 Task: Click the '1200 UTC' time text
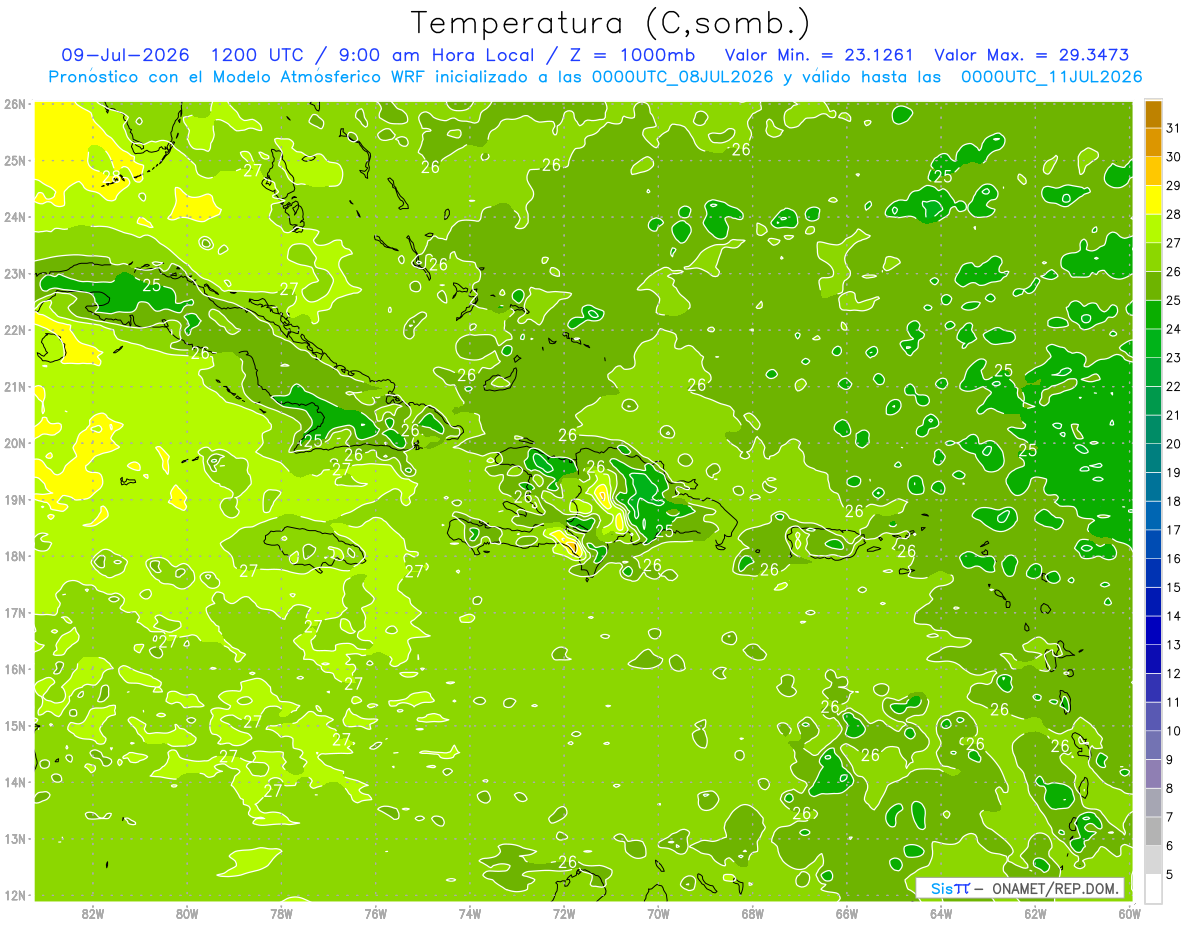257,55
